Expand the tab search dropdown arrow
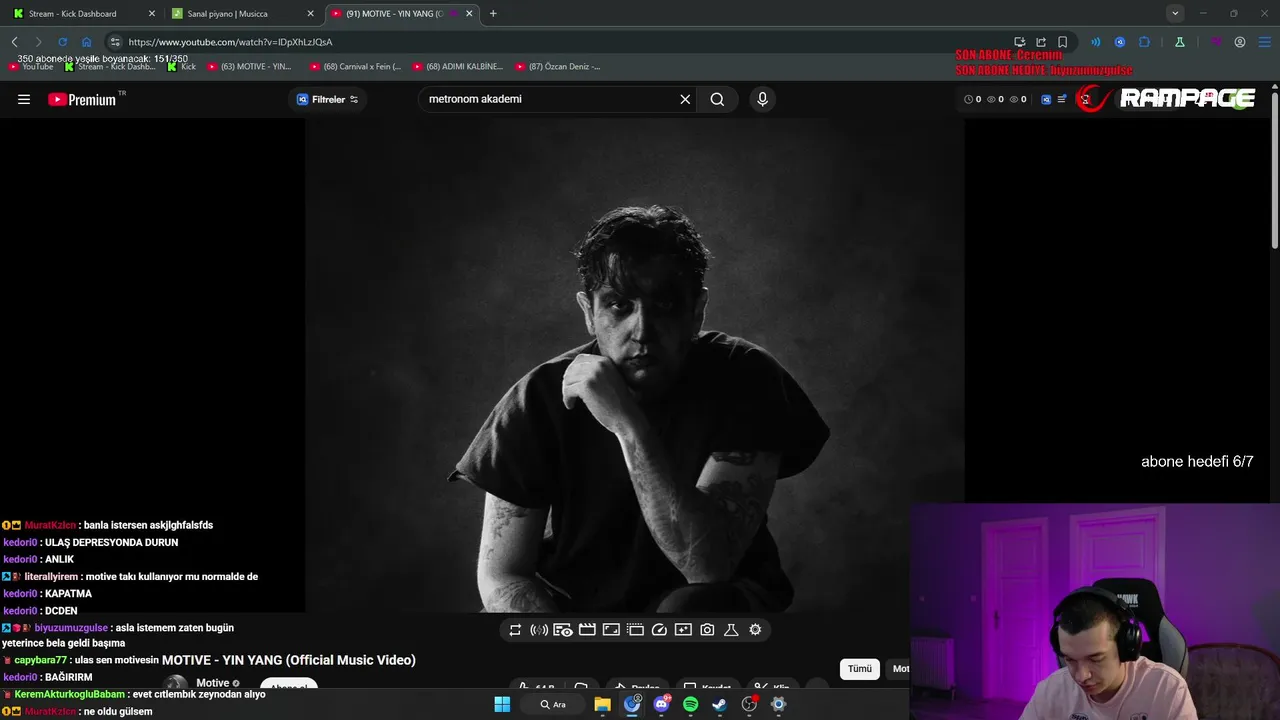This screenshot has width=1280, height=720. tap(1175, 13)
